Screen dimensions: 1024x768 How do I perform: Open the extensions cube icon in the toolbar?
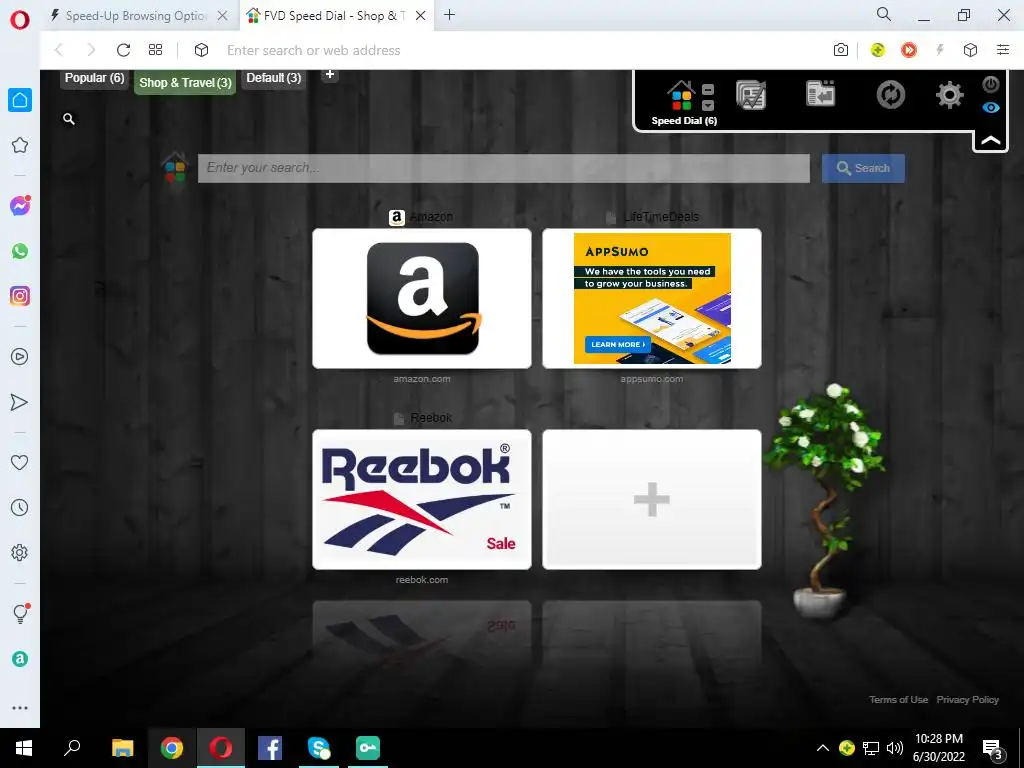[x=970, y=50]
